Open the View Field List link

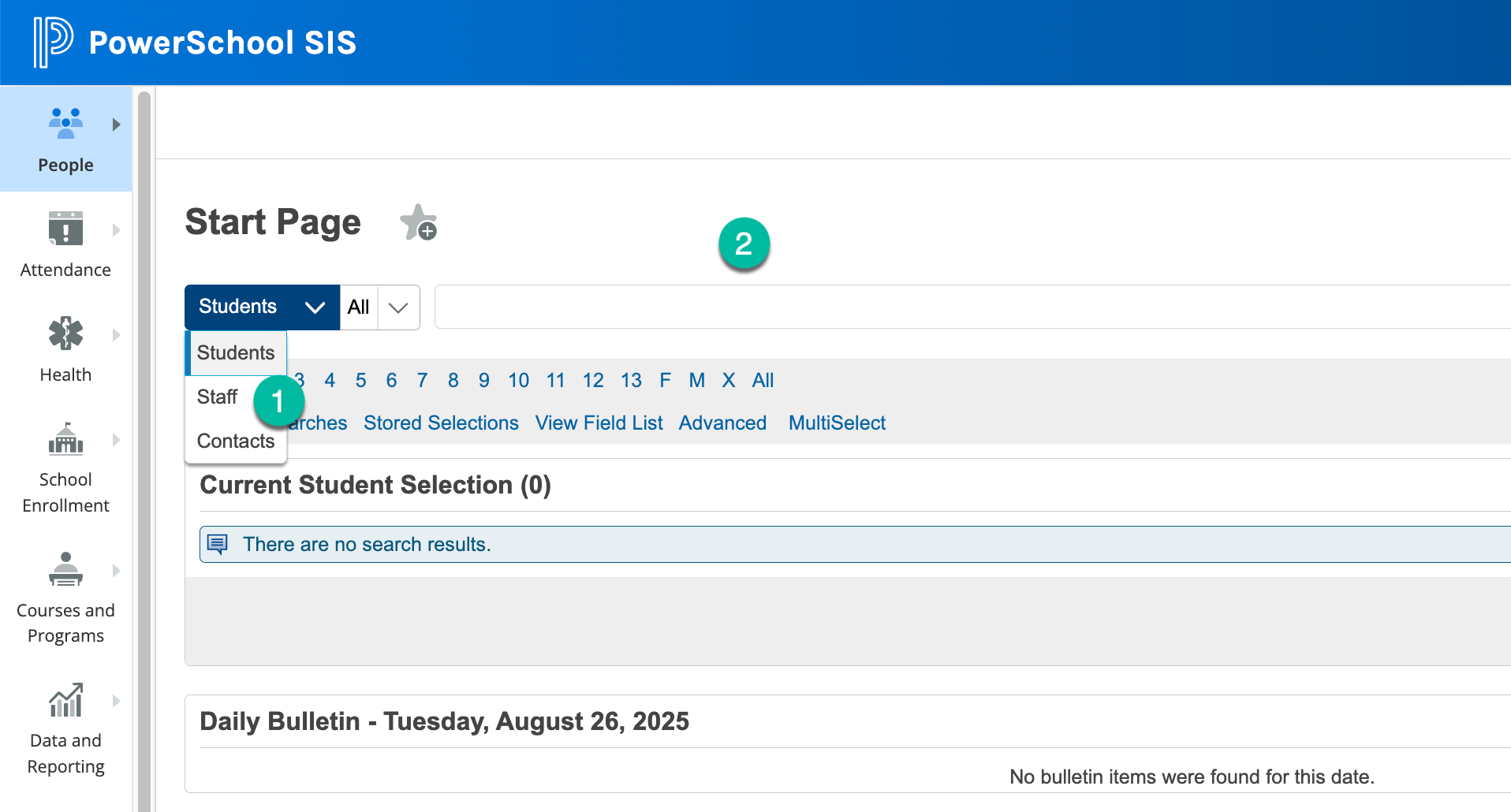coord(599,423)
